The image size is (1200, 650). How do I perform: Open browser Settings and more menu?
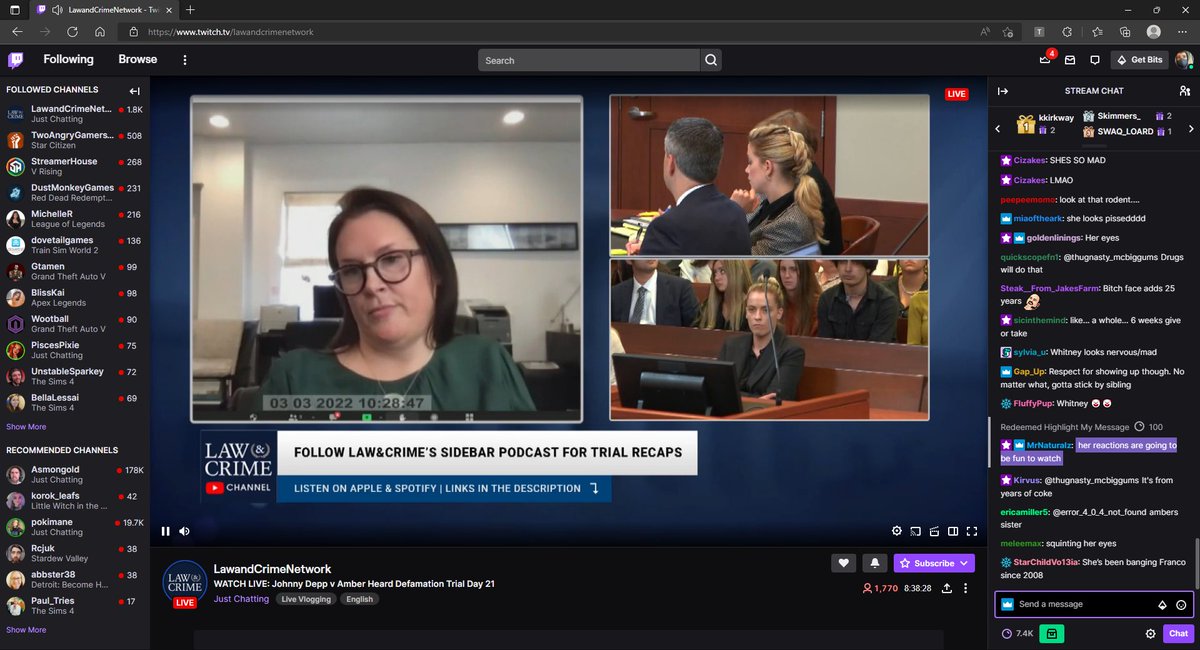tap(1183, 31)
